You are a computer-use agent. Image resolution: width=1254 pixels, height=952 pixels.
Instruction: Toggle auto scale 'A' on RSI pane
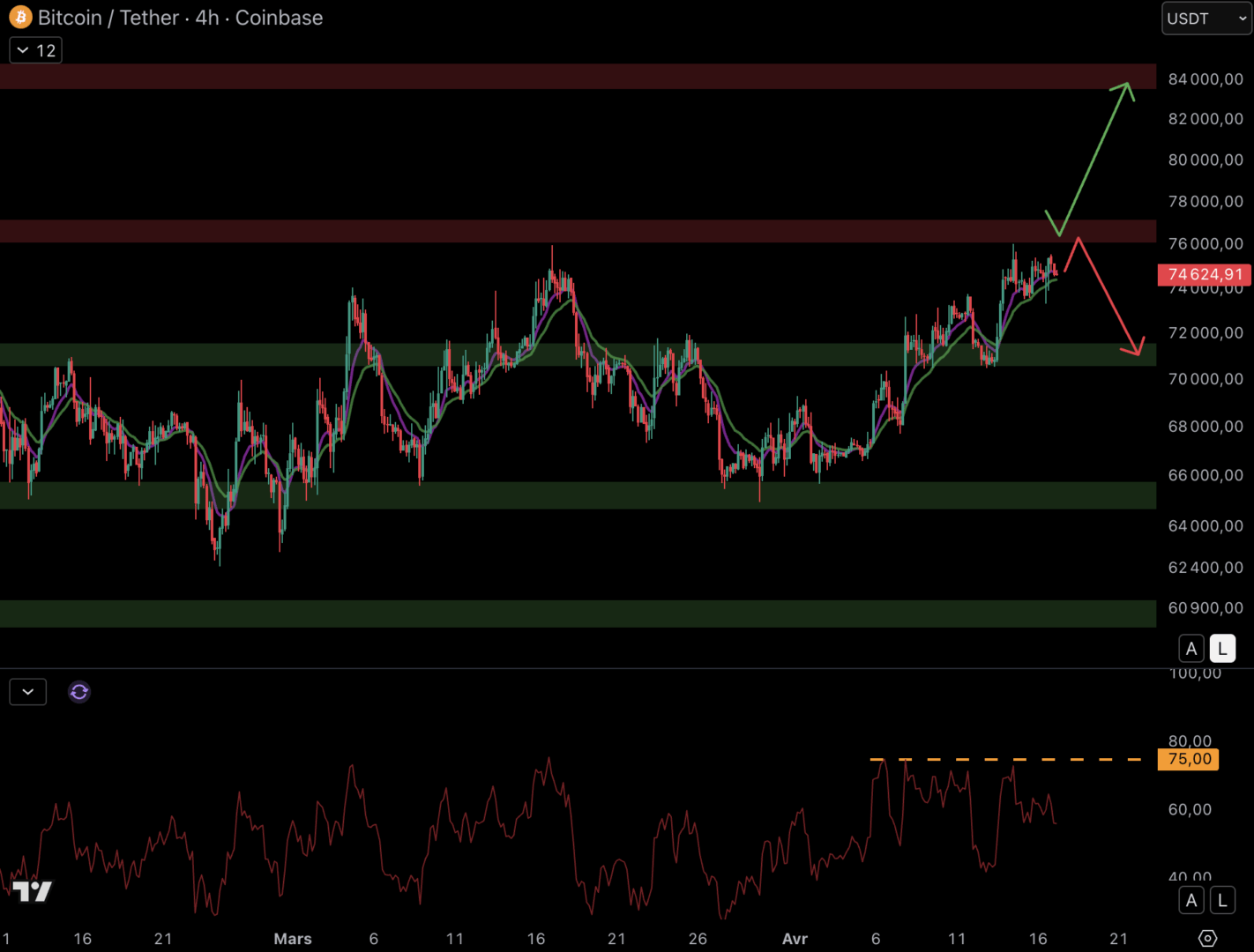tap(1191, 900)
